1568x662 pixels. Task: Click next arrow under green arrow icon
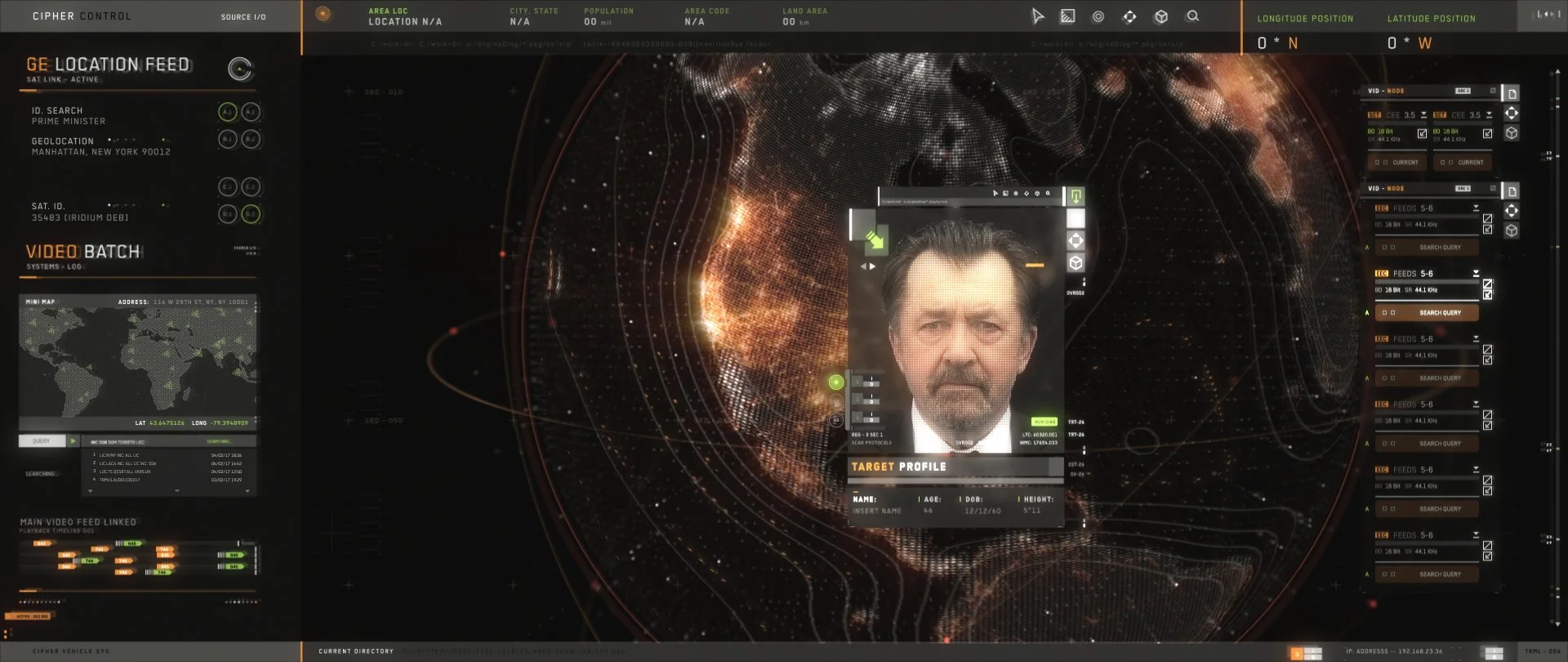pyautogui.click(x=872, y=266)
